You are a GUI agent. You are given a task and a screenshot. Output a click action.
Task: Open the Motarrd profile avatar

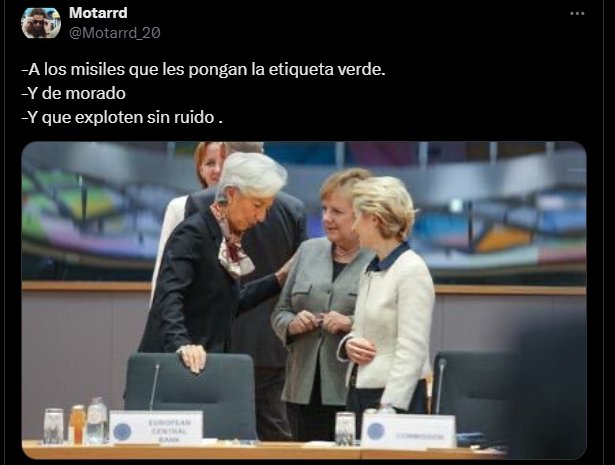pos(41,23)
